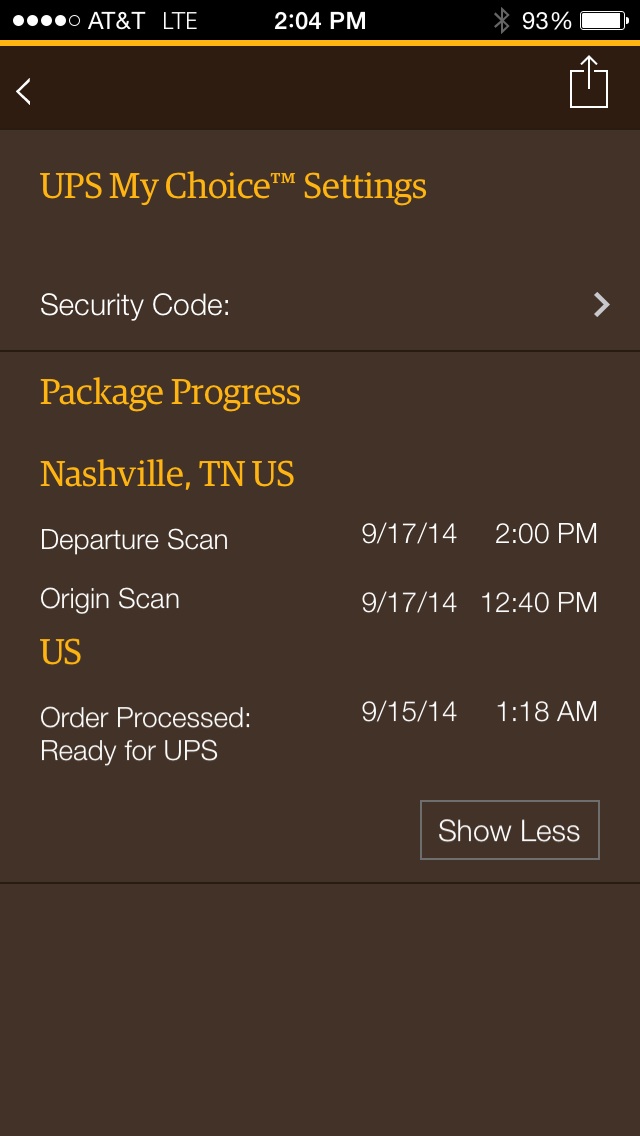Viewport: 640px width, 1136px height.
Task: Select the Nashville, TN US location header
Action: [x=167, y=474]
